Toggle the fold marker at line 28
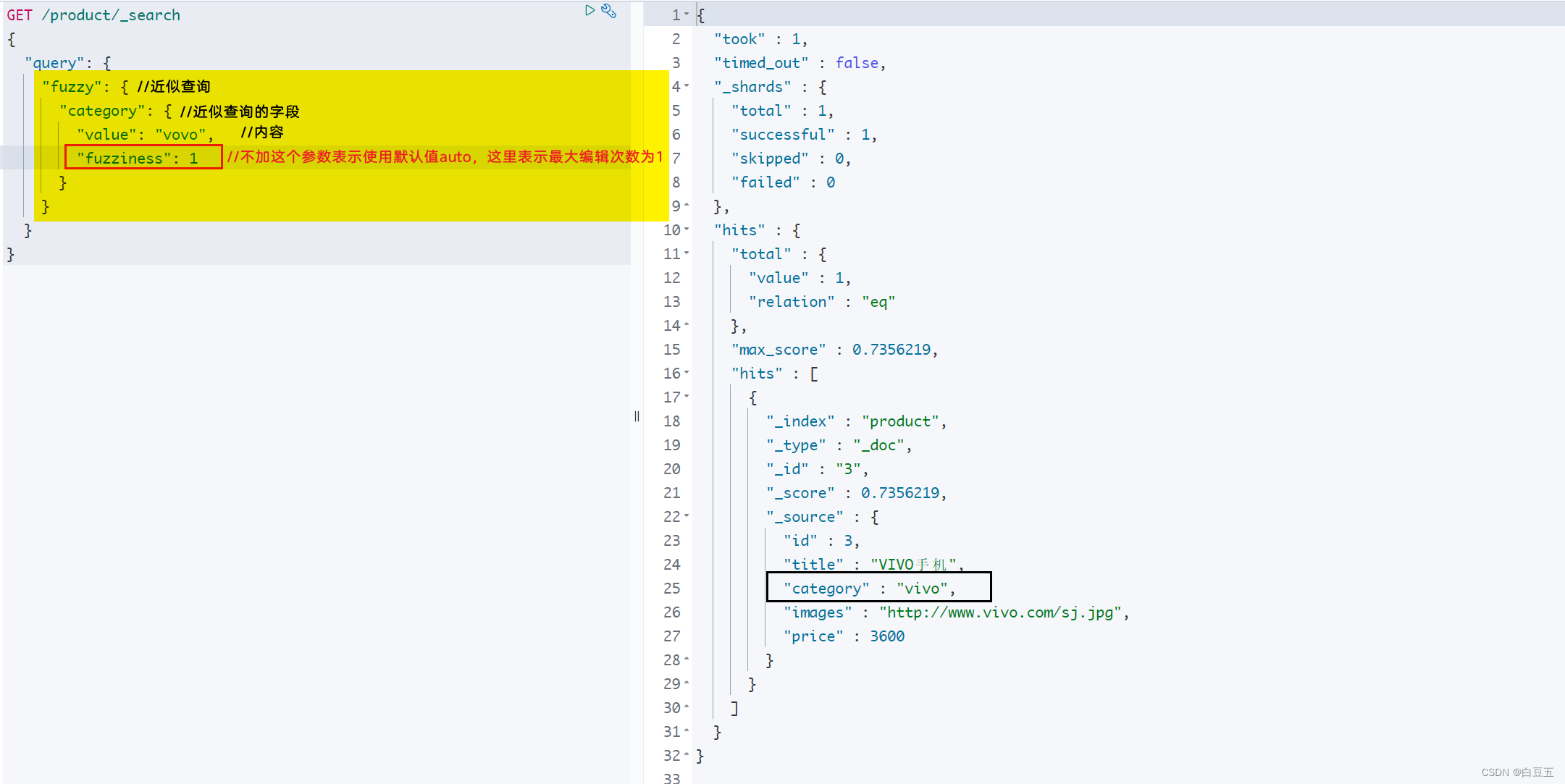The height and width of the screenshot is (784, 1565). (687, 659)
